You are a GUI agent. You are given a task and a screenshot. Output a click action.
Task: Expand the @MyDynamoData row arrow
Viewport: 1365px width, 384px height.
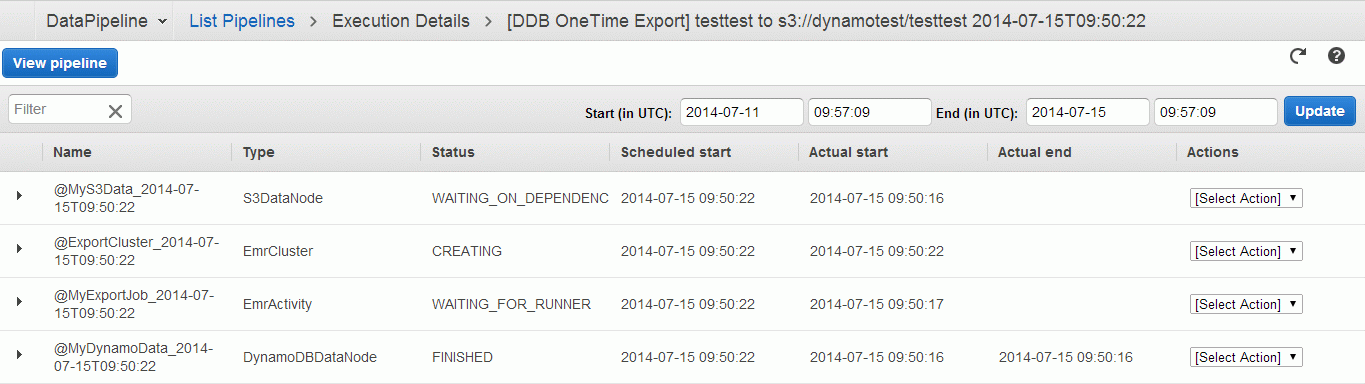19,354
